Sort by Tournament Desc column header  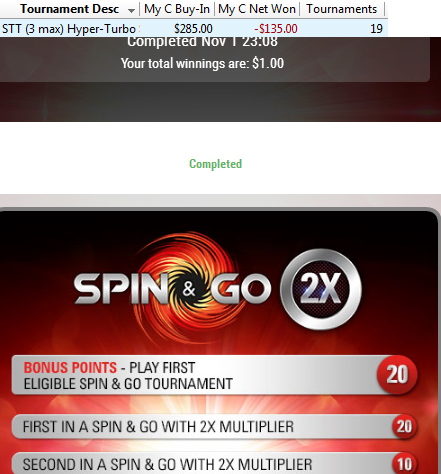69,9
